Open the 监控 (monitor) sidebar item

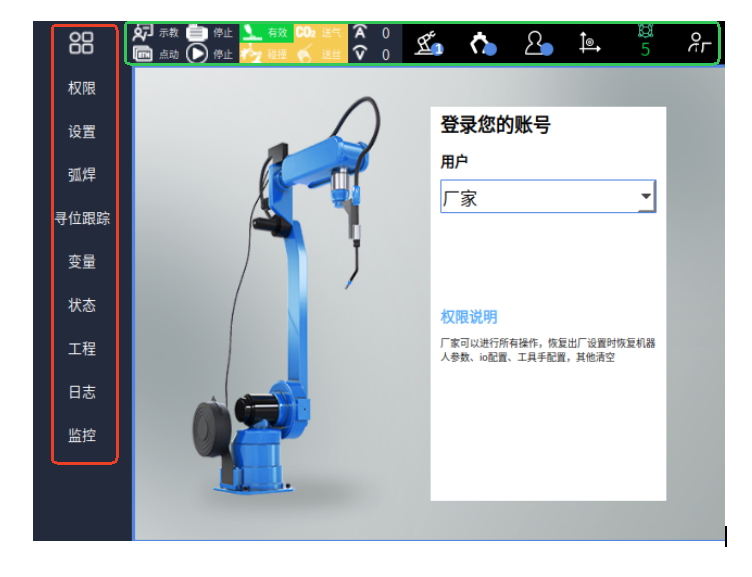[82, 435]
